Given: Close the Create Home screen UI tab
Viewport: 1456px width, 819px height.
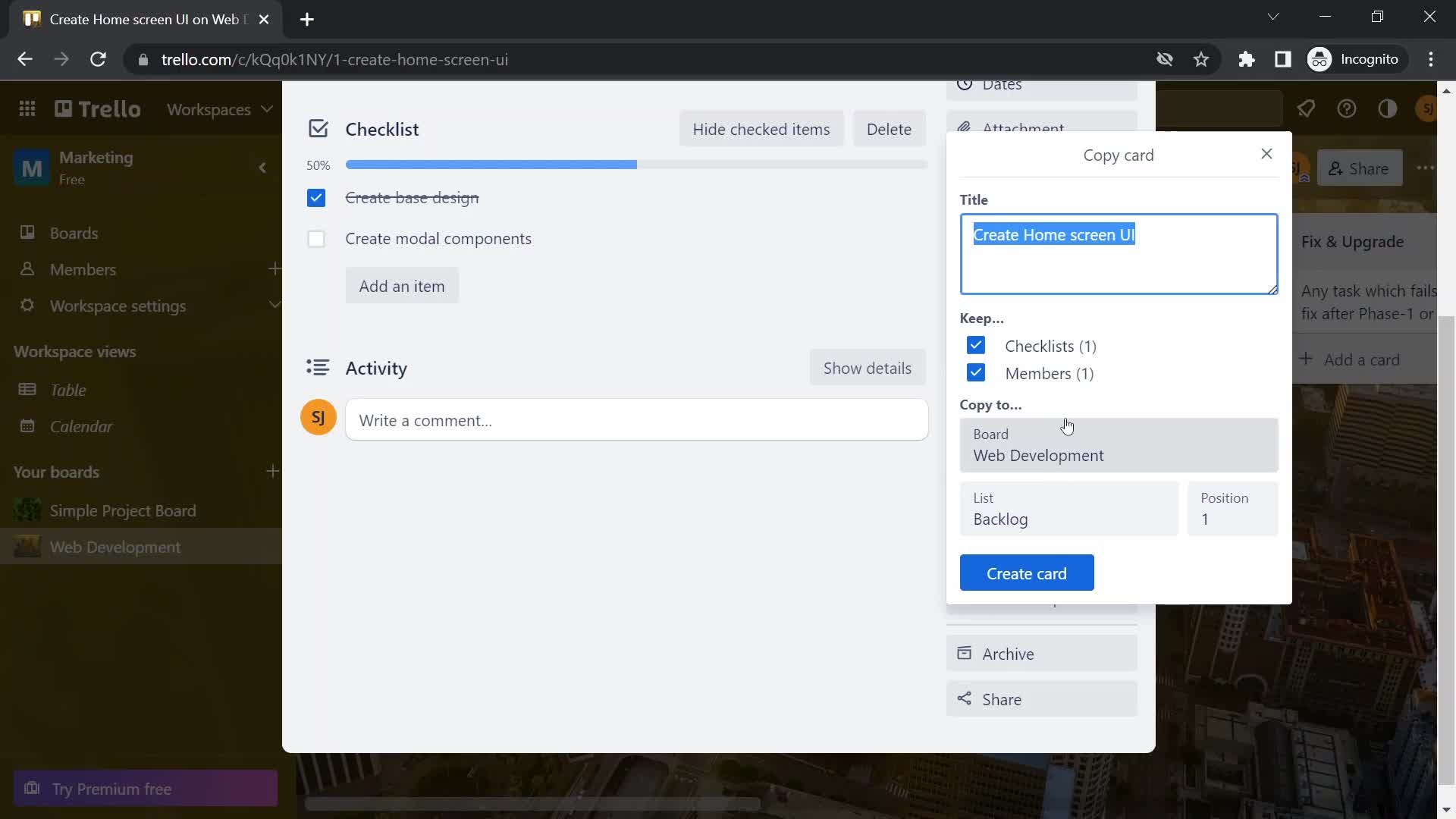Looking at the screenshot, I should coord(264,20).
